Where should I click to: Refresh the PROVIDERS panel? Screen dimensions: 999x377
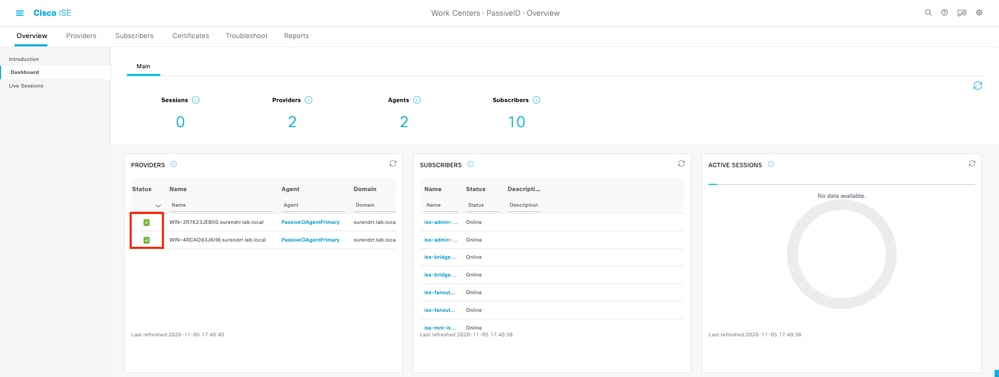[x=392, y=164]
